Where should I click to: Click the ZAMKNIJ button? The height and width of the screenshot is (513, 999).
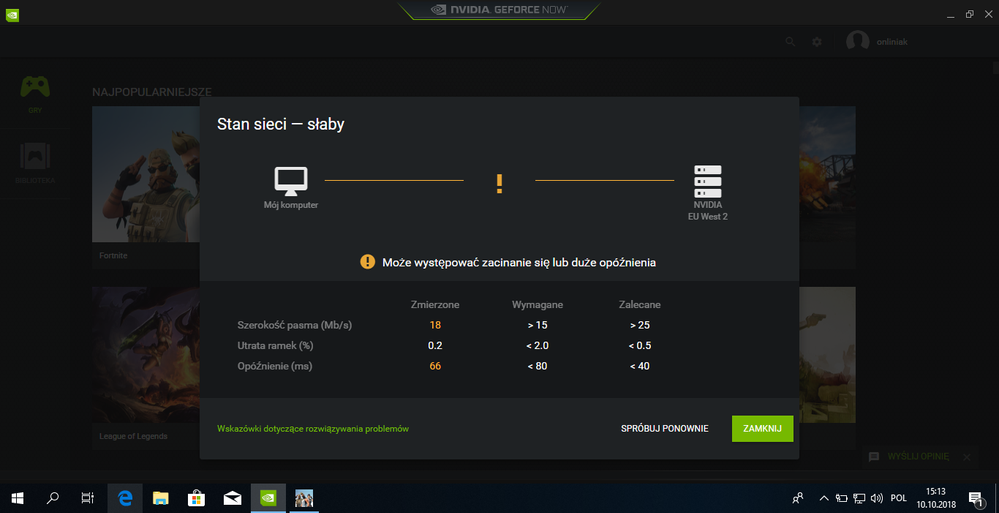point(762,428)
